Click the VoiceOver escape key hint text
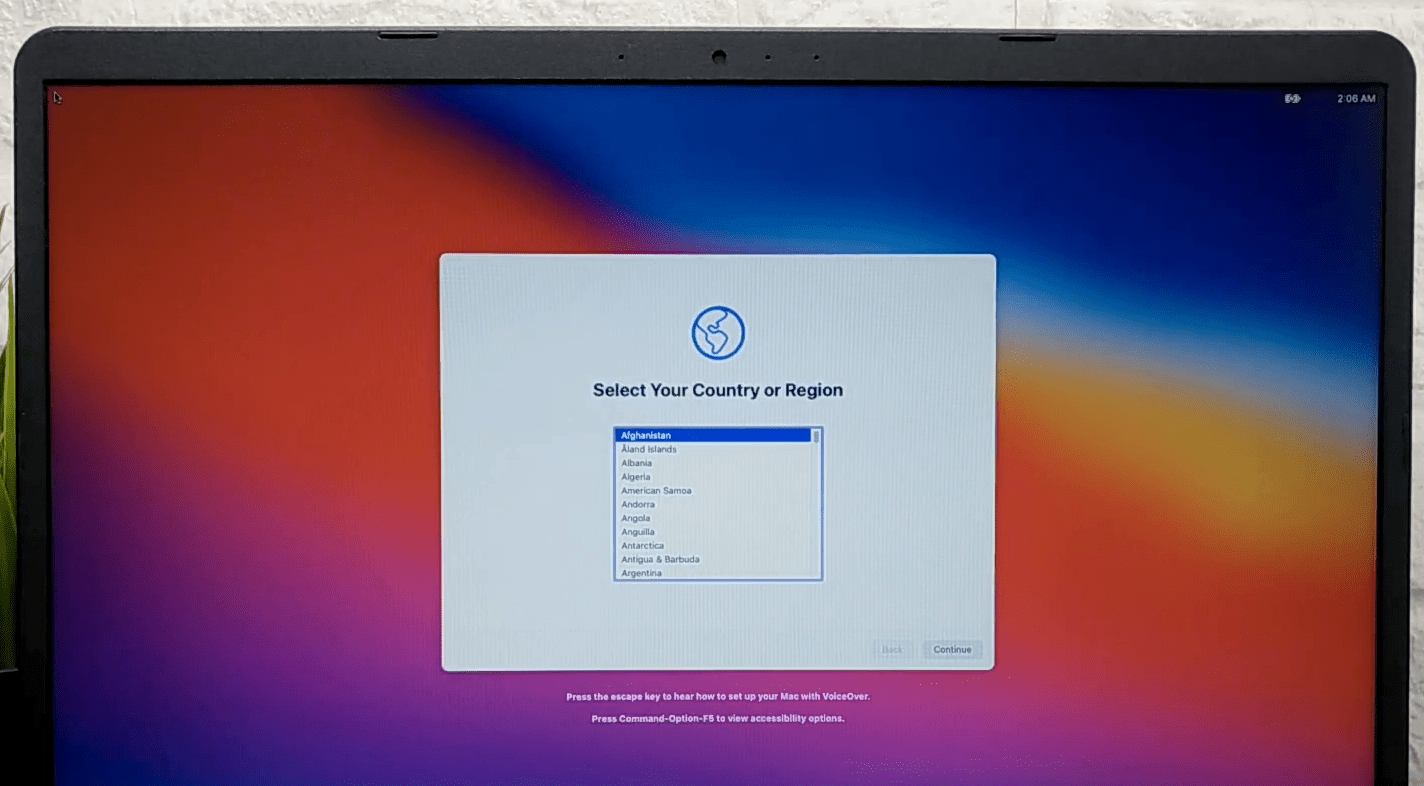This screenshot has width=1424, height=786. [718, 697]
